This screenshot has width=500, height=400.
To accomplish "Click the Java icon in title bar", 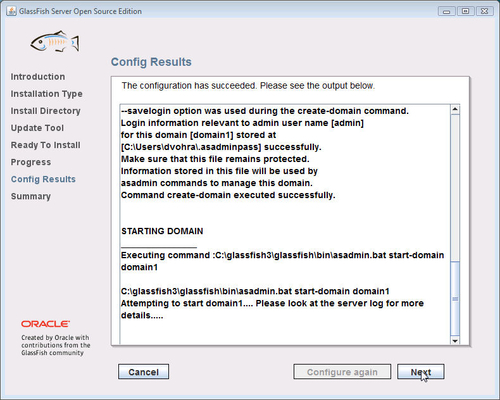I will [11, 11].
